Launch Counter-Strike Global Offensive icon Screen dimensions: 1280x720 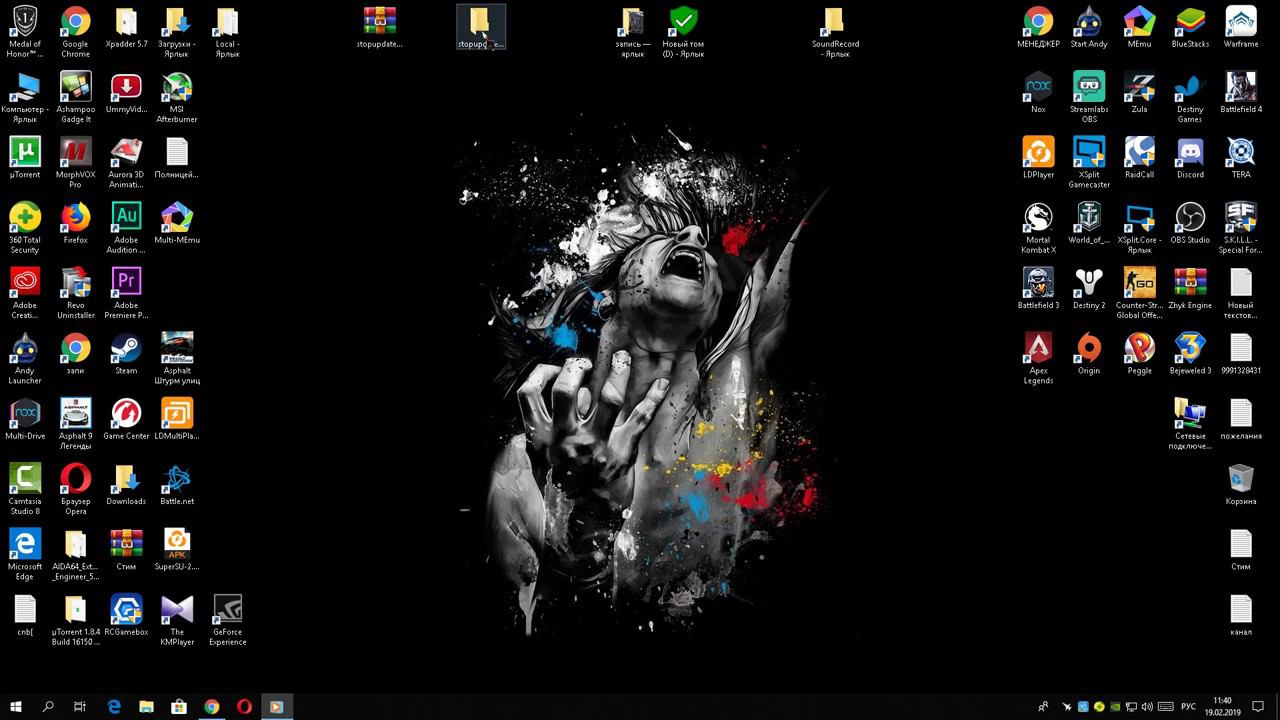[1139, 293]
